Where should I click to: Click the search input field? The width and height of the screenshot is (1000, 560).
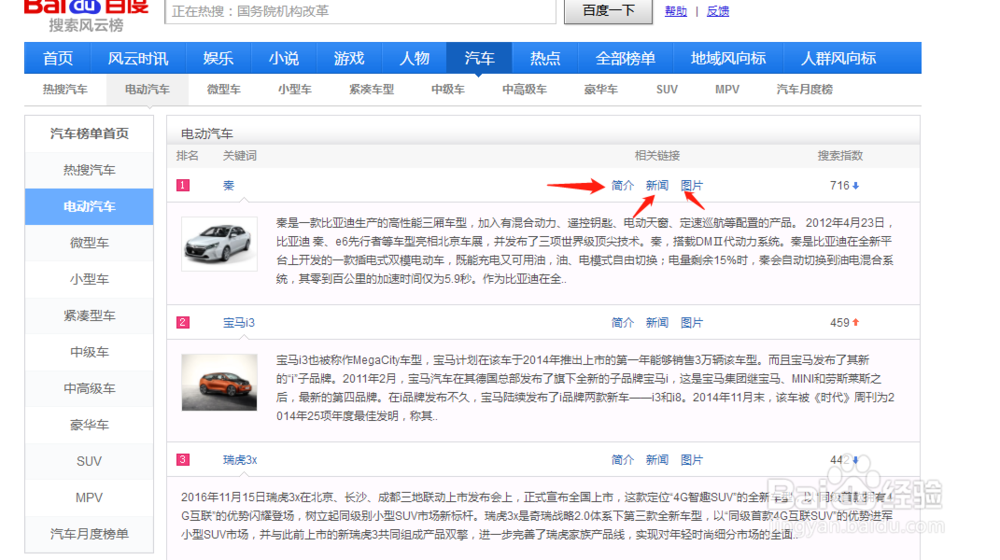pyautogui.click(x=360, y=11)
